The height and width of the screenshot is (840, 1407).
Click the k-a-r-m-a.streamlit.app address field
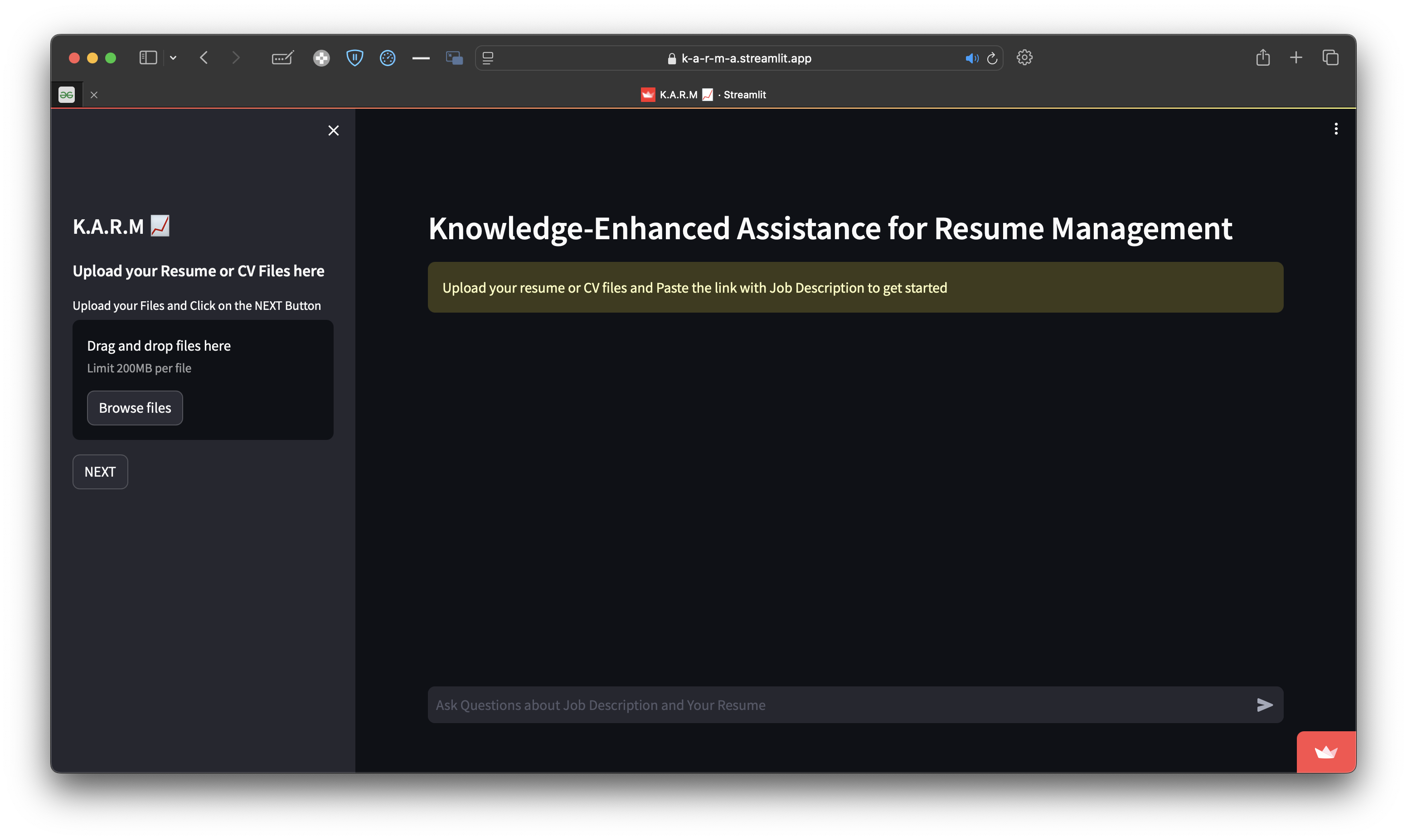(x=739, y=58)
